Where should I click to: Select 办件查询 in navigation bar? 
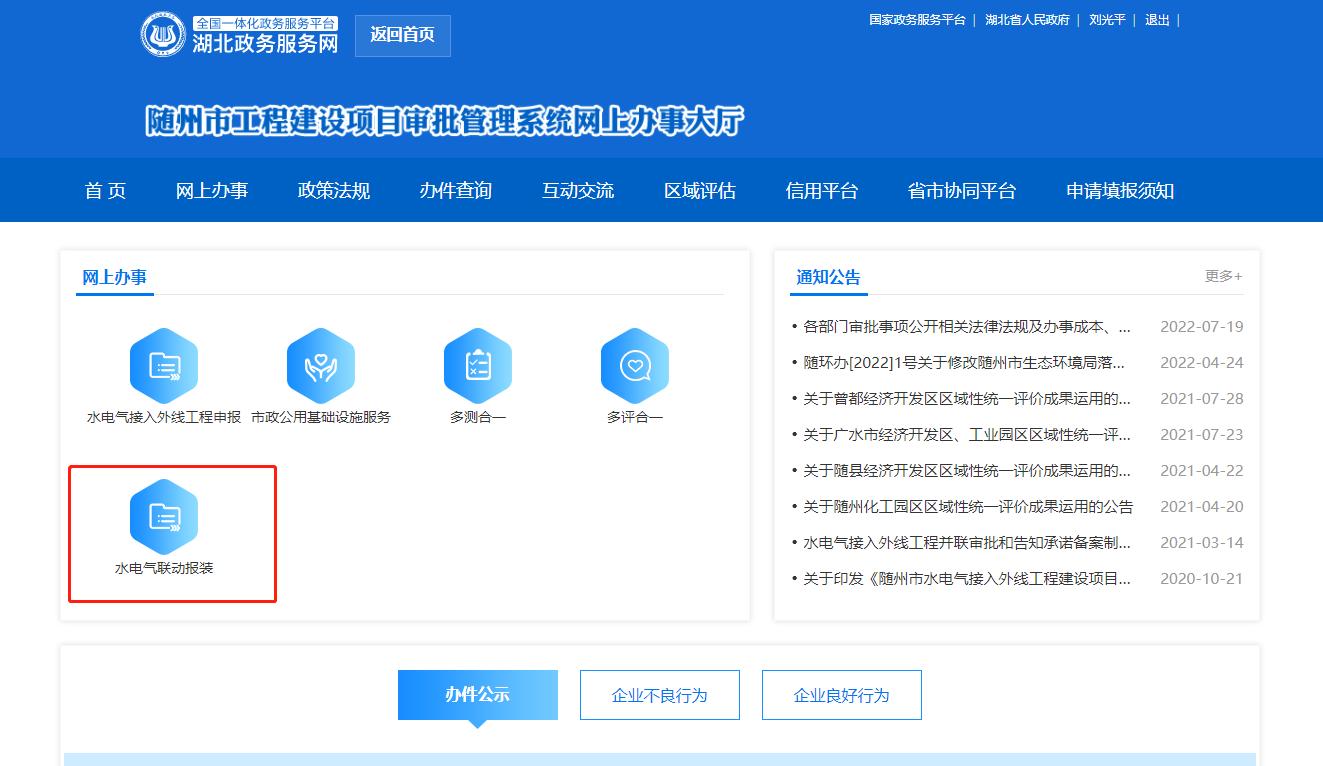(x=456, y=190)
